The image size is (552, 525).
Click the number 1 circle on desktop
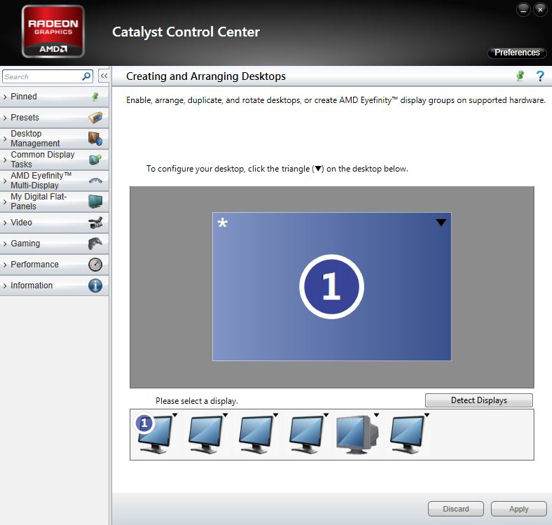(x=332, y=286)
